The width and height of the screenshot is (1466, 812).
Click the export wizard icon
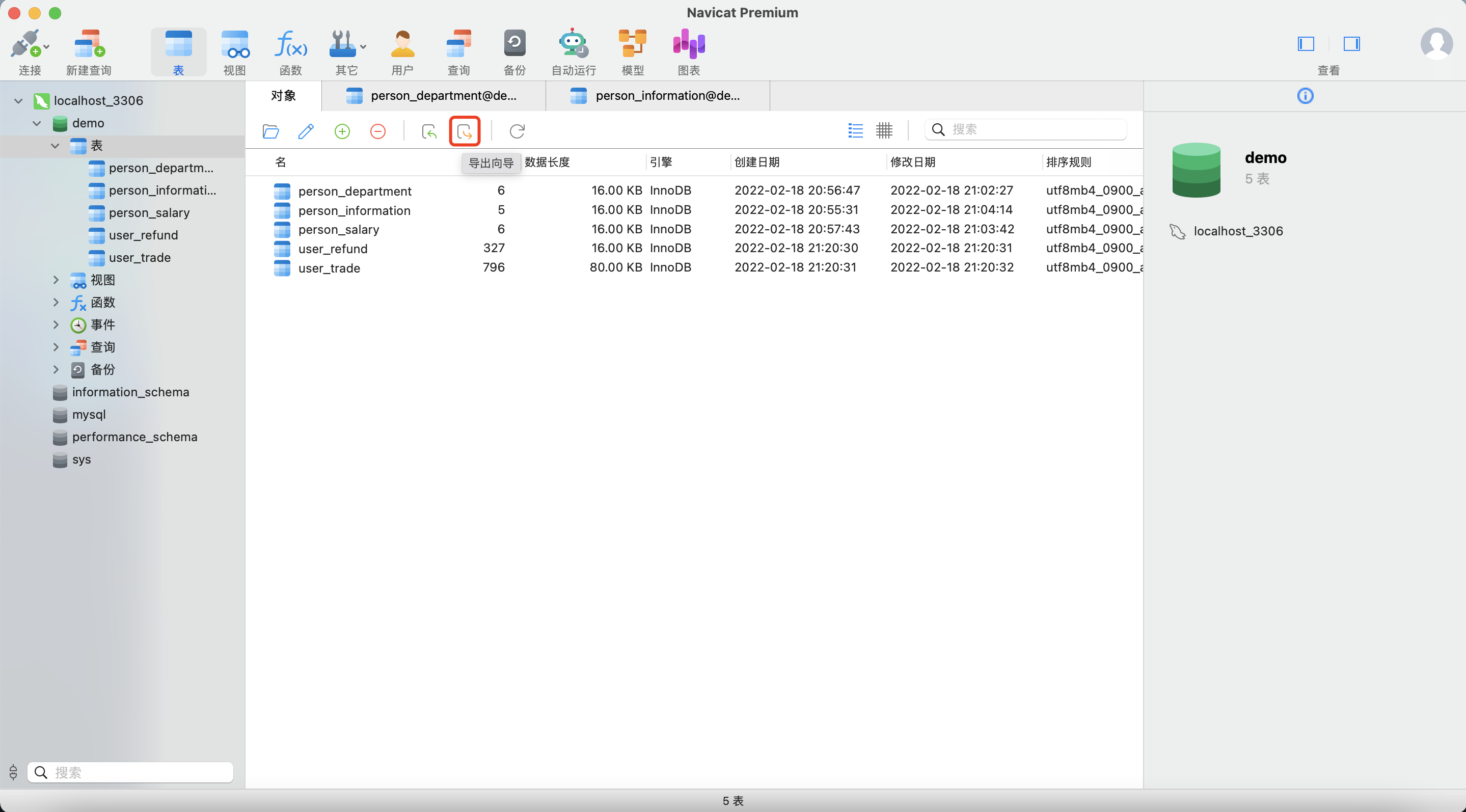(x=465, y=131)
